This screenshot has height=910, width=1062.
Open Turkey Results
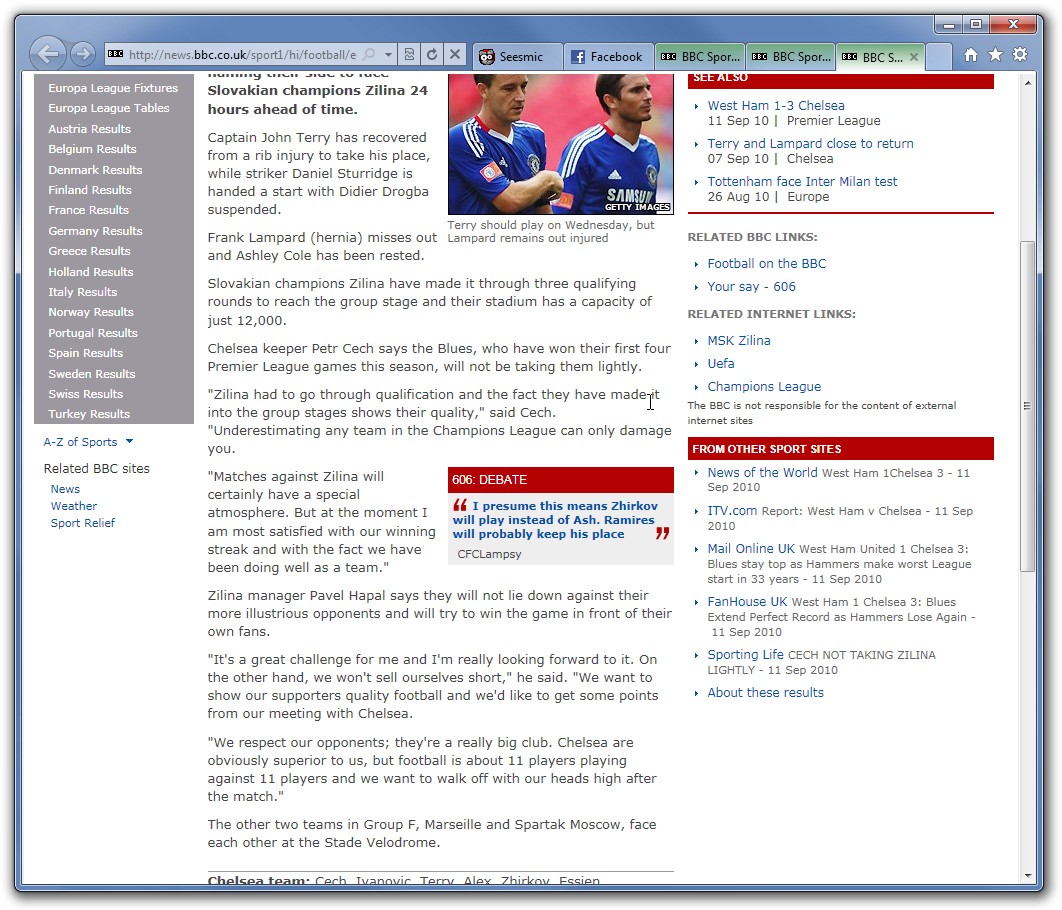click(89, 414)
